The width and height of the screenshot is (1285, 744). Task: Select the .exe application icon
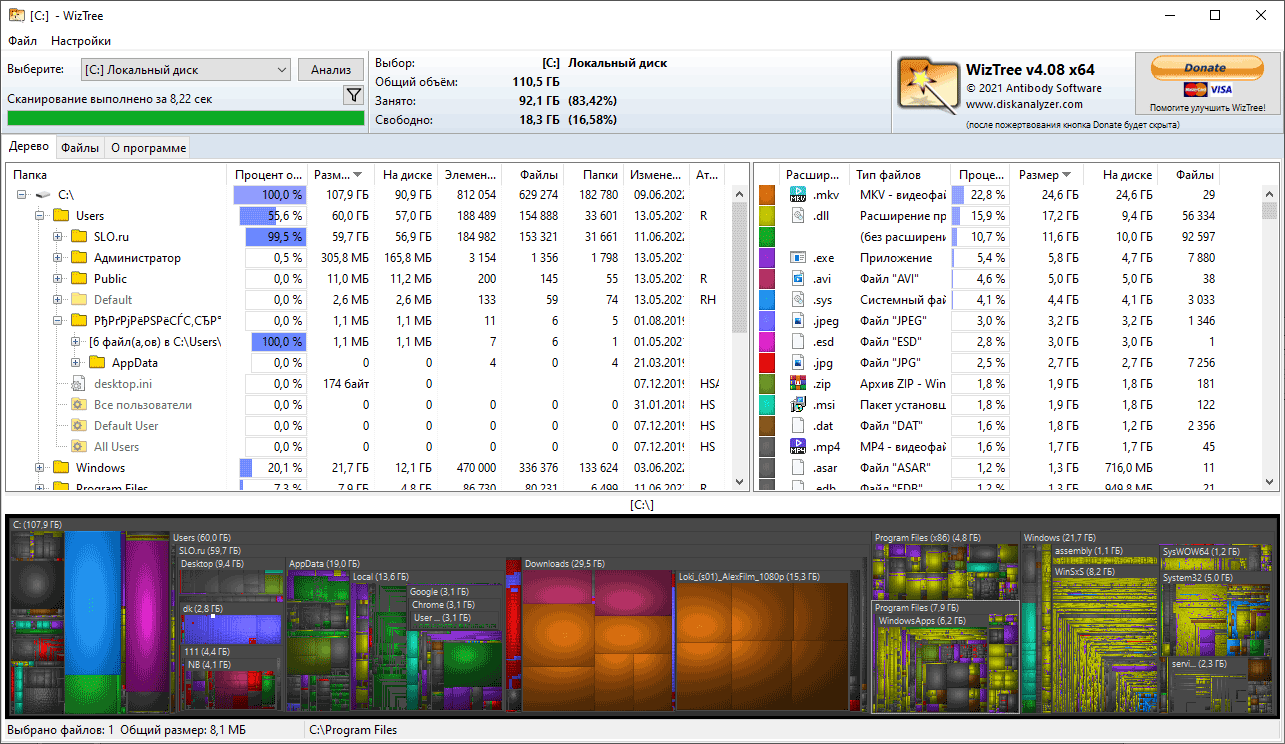798,257
